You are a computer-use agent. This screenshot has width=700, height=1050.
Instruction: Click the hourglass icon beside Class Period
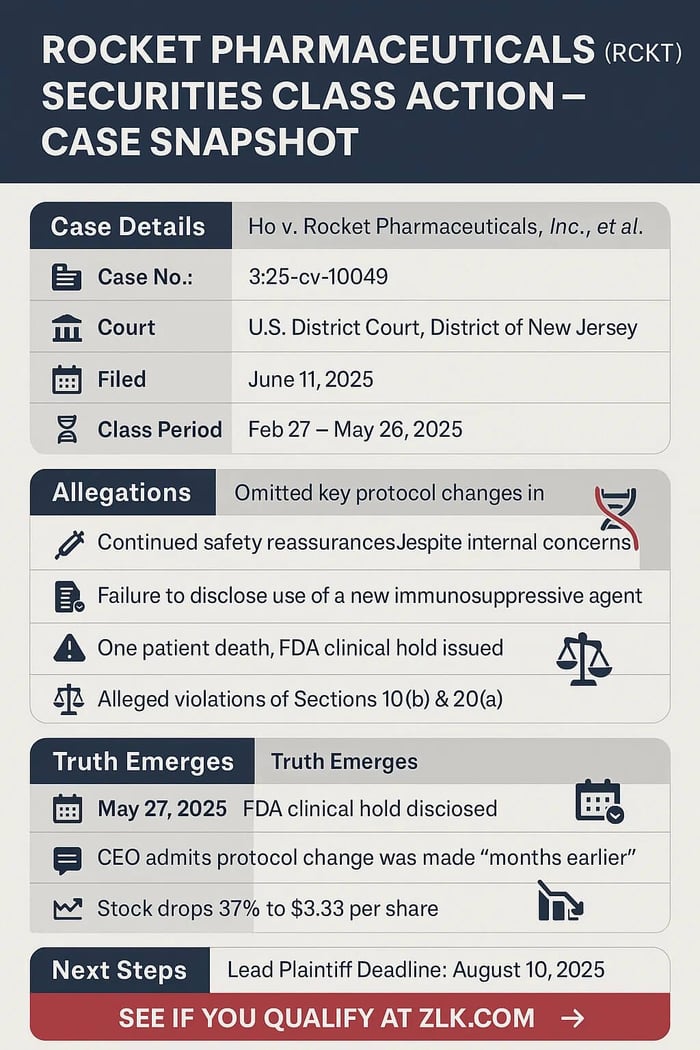pyautogui.click(x=67, y=430)
